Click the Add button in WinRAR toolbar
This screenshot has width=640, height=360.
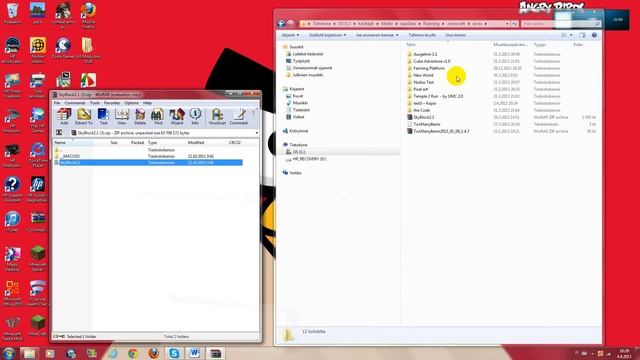coord(64,116)
